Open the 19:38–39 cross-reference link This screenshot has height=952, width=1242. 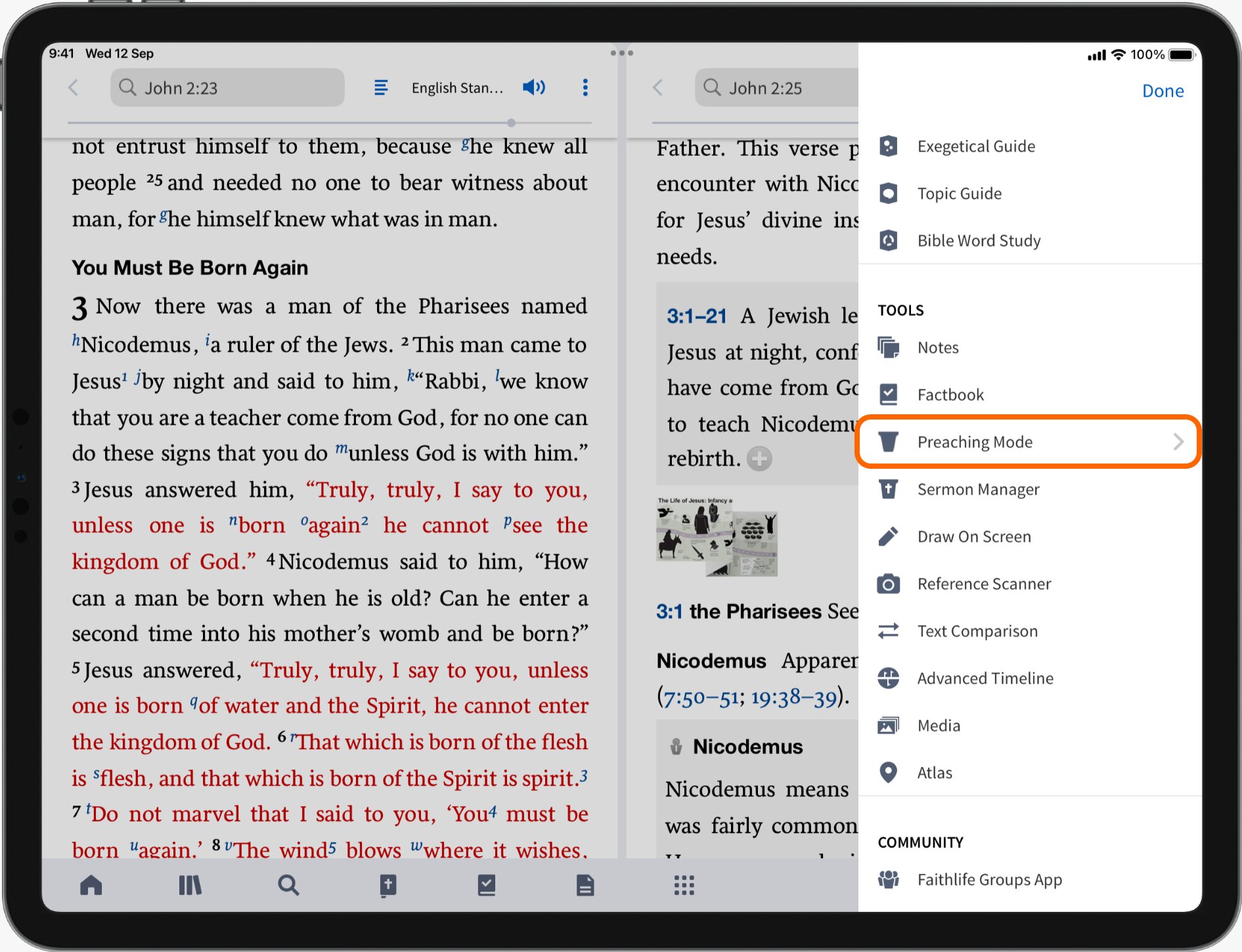click(794, 697)
